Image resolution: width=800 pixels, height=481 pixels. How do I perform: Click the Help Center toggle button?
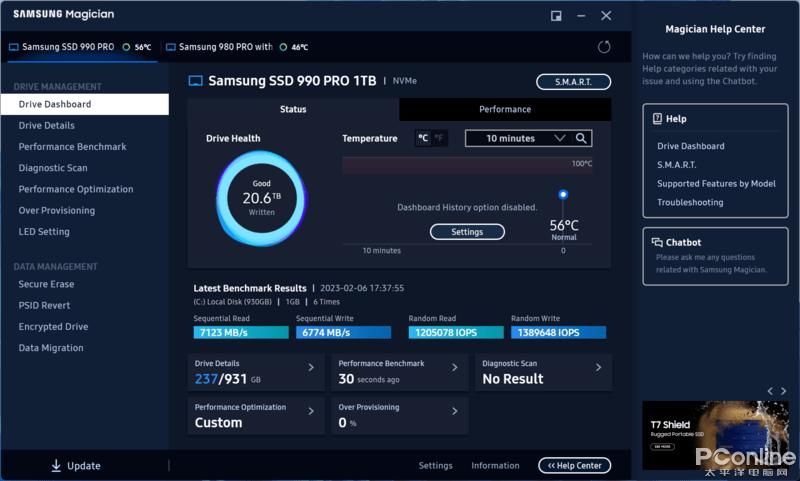[x=574, y=465]
